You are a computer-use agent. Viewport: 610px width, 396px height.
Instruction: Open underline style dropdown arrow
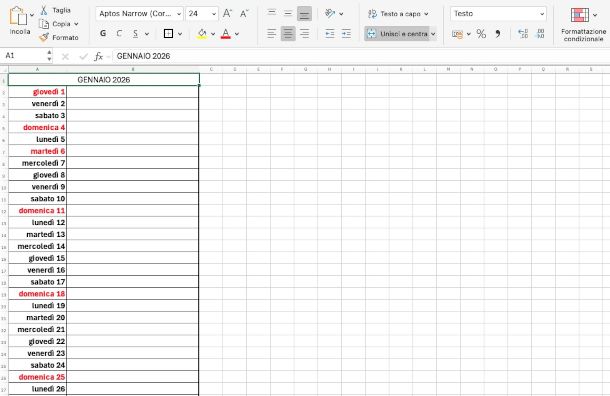click(147, 34)
